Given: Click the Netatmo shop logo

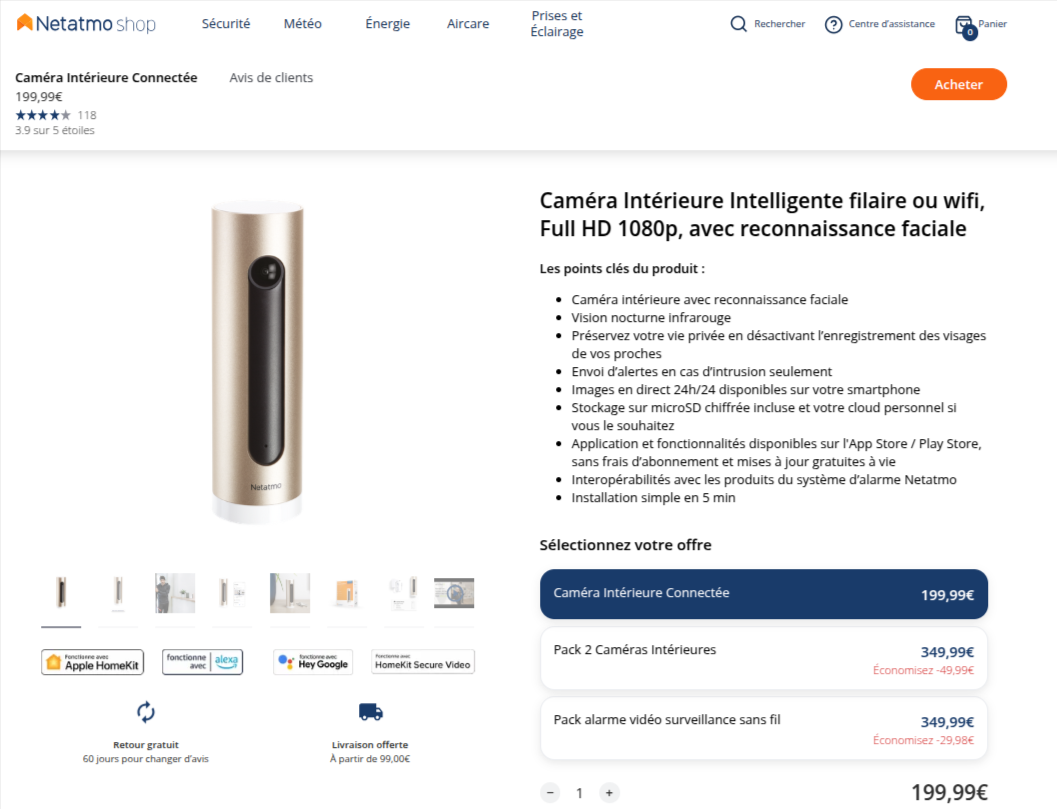Looking at the screenshot, I should pos(86,24).
